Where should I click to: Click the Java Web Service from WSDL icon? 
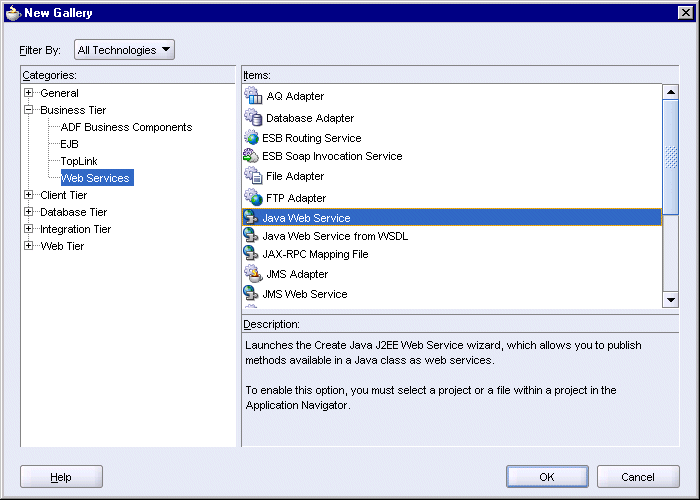[251, 235]
